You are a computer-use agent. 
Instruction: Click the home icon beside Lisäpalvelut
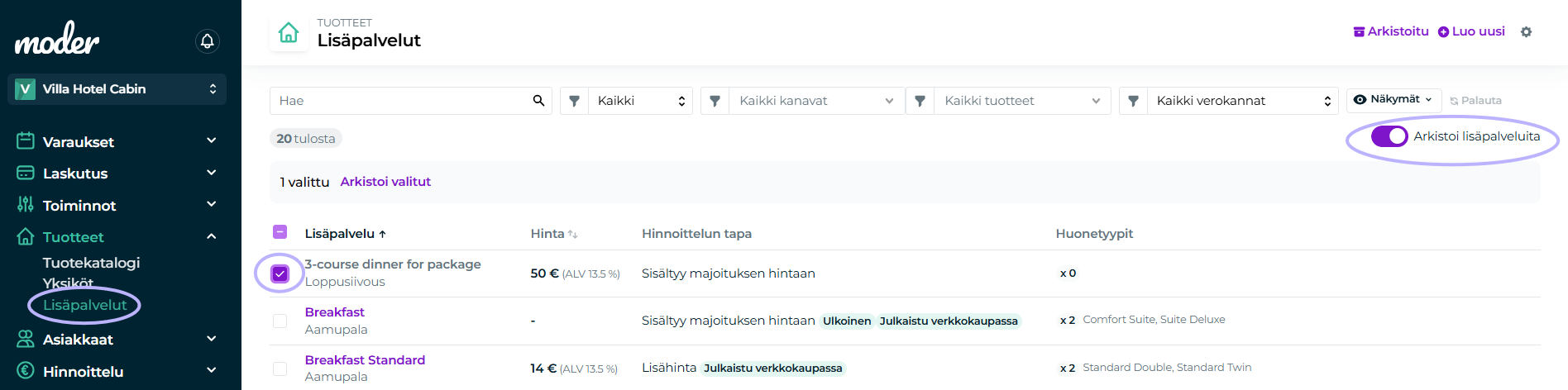point(289,33)
